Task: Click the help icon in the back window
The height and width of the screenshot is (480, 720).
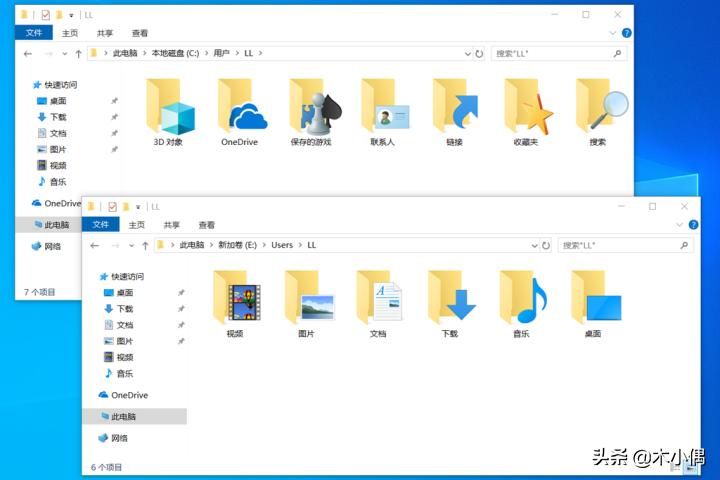Action: click(x=626, y=33)
